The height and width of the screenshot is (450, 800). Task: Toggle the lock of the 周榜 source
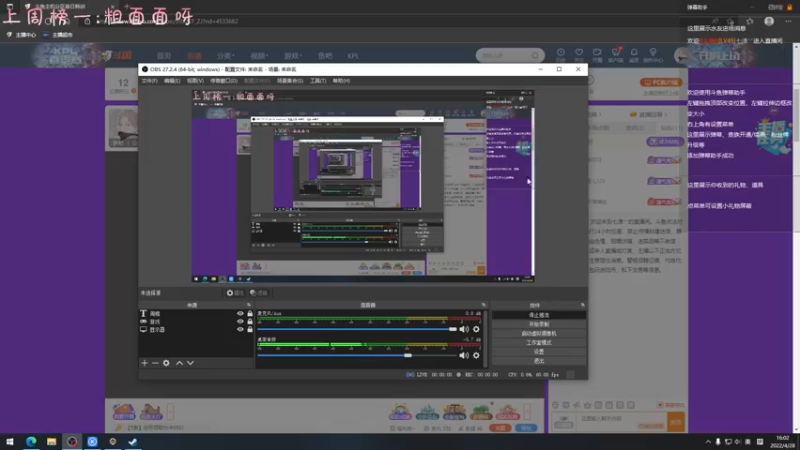(250, 313)
